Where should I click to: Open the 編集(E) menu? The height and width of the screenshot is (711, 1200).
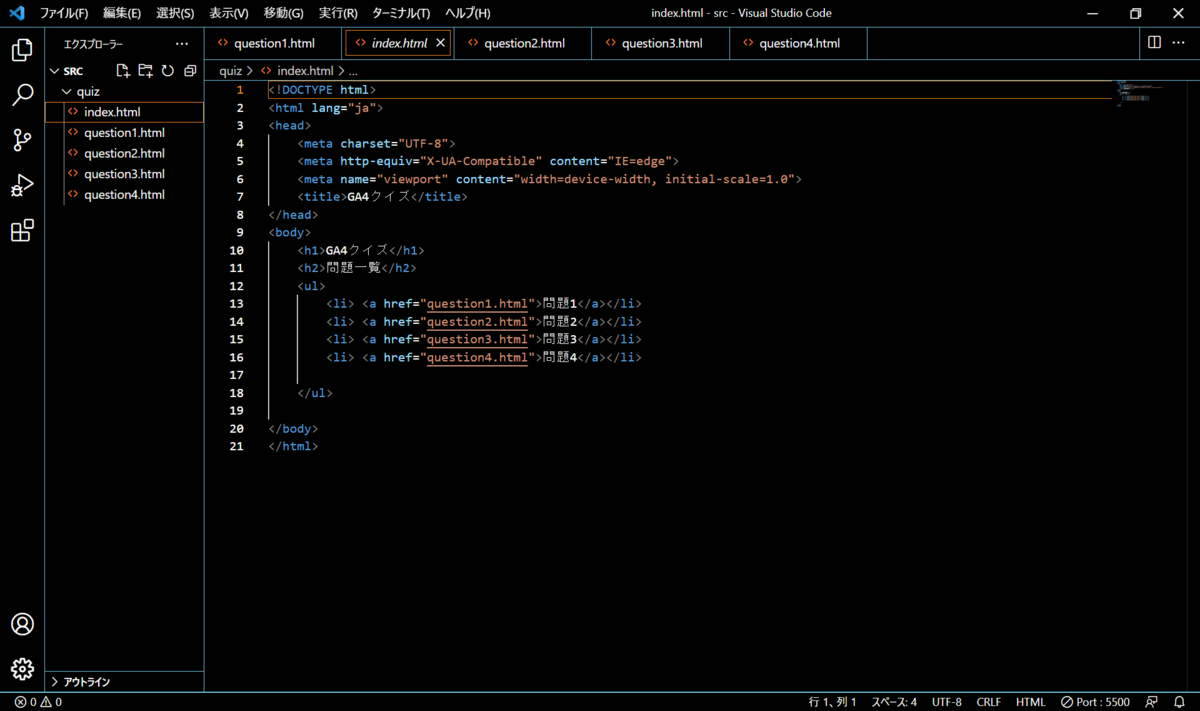coord(122,13)
